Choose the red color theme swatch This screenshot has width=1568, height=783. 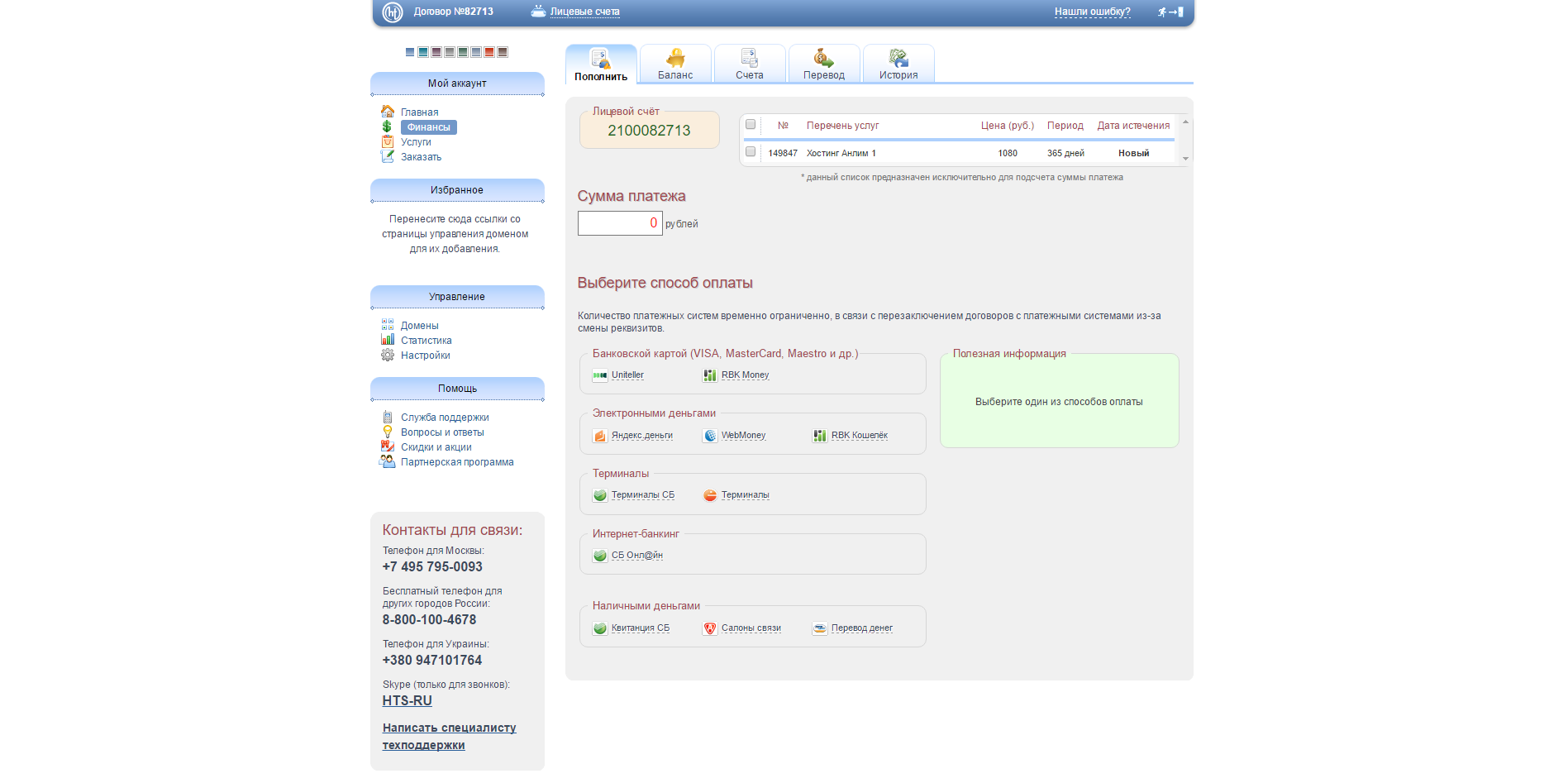tap(489, 52)
